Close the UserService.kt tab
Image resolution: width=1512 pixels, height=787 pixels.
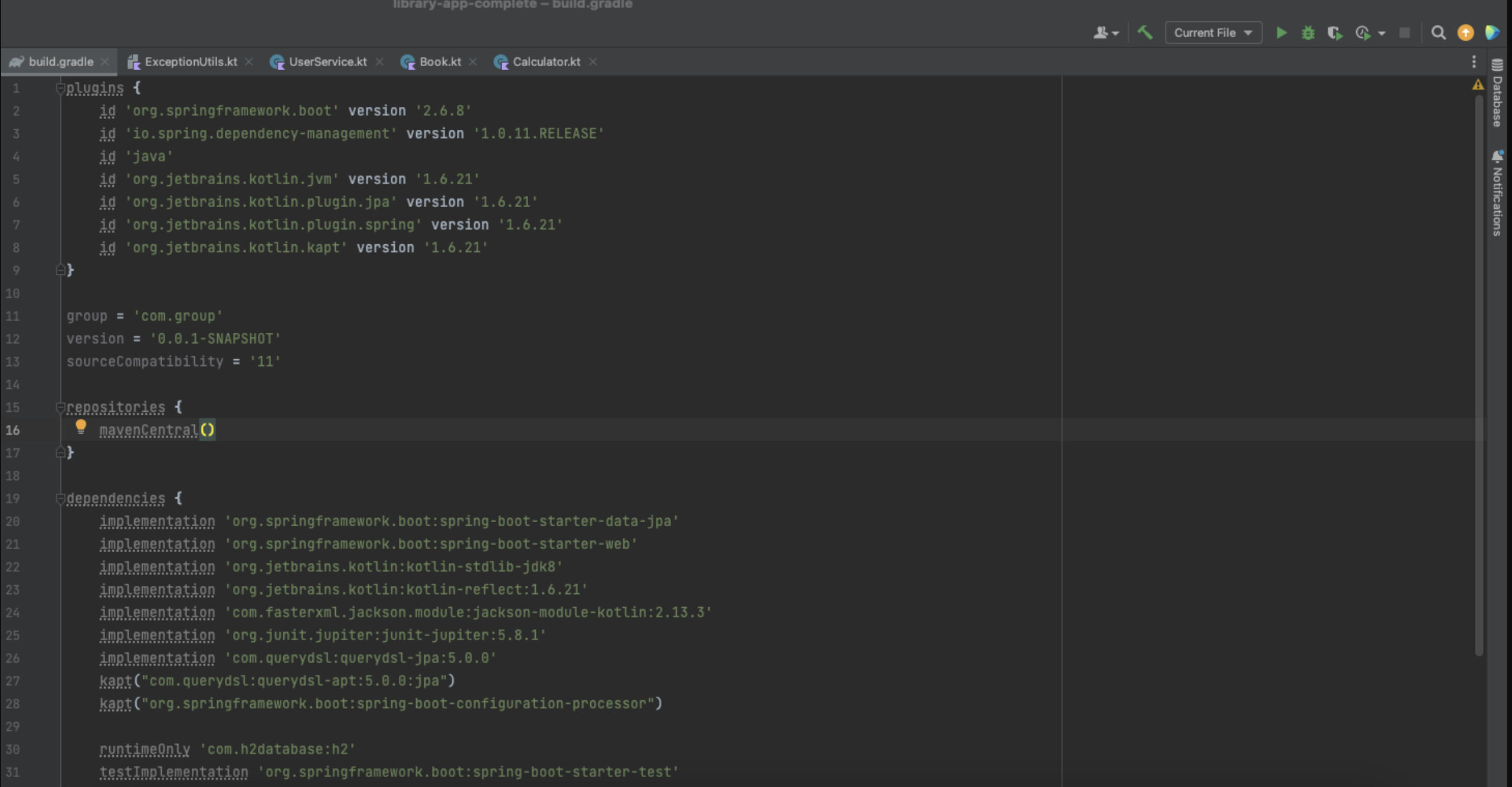coord(379,62)
